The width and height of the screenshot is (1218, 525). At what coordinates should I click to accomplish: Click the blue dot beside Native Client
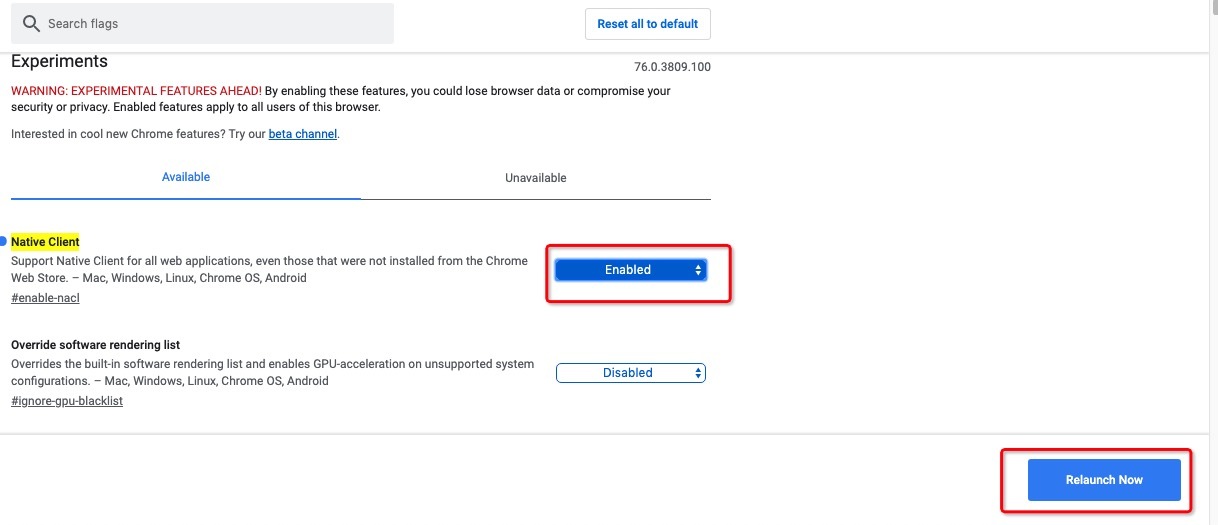(3, 242)
